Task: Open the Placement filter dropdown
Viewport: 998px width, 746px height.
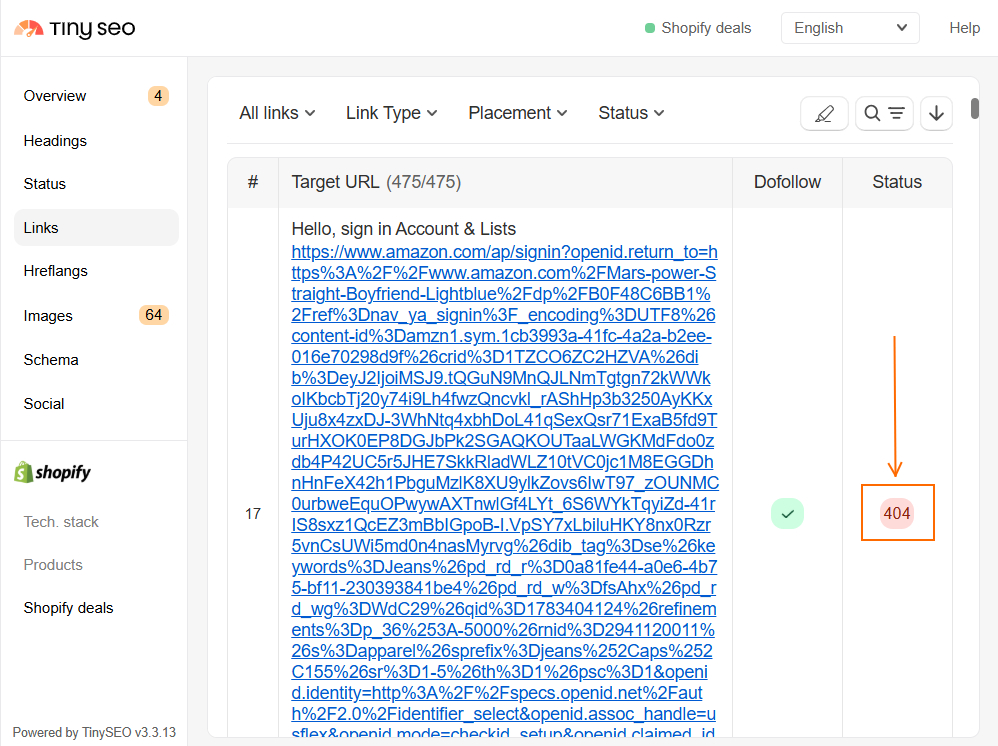Action: point(517,113)
